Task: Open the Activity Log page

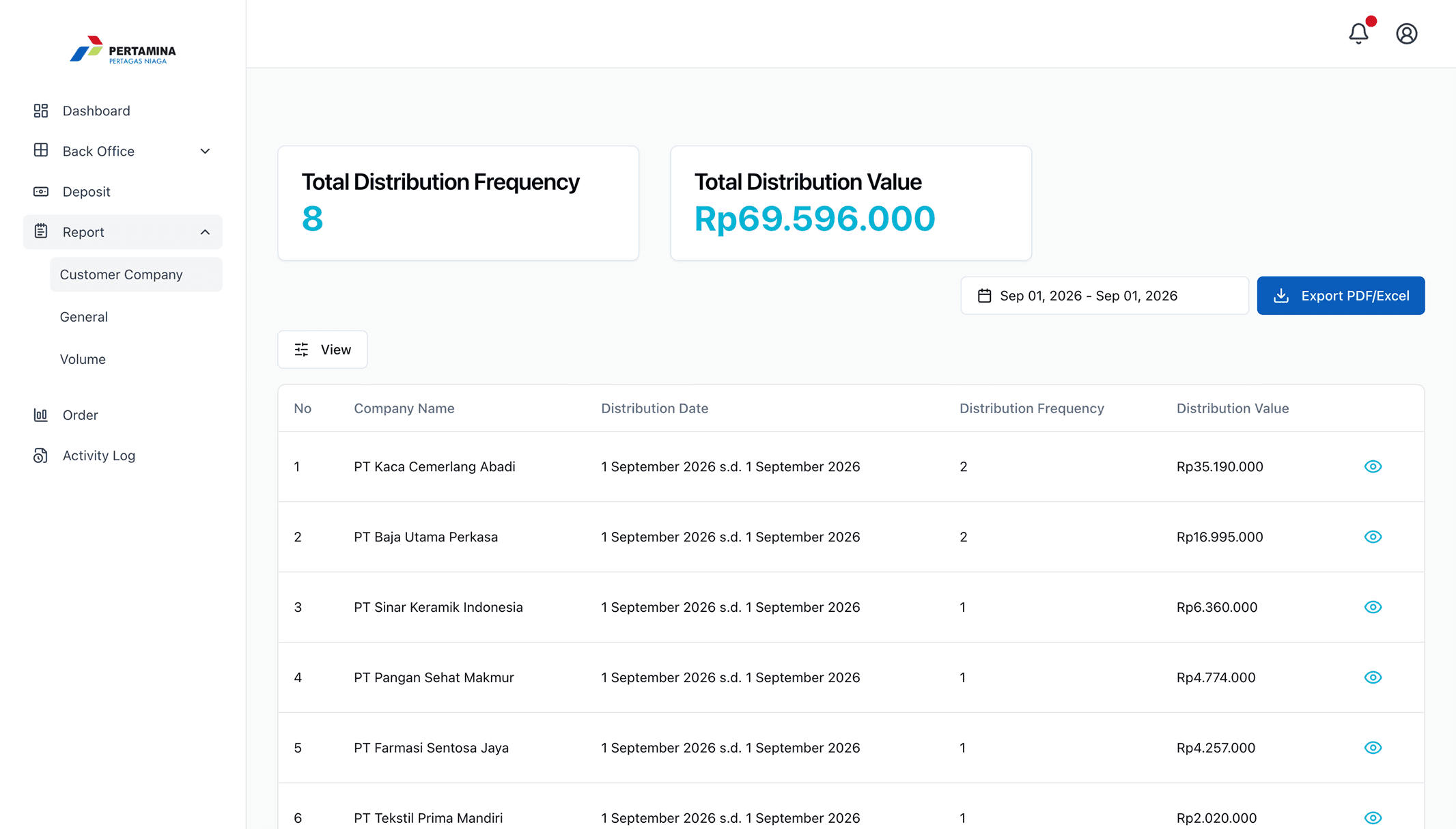Action: click(x=123, y=455)
